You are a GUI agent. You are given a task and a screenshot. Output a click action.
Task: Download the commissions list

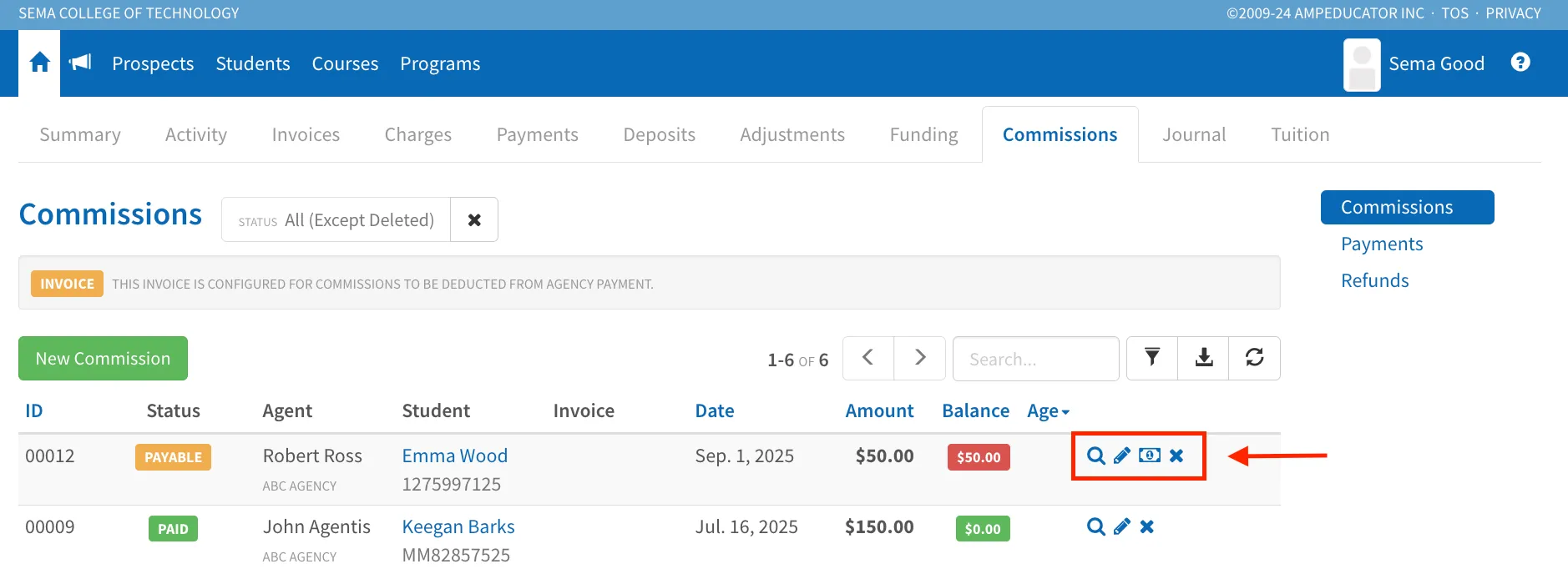(1203, 358)
